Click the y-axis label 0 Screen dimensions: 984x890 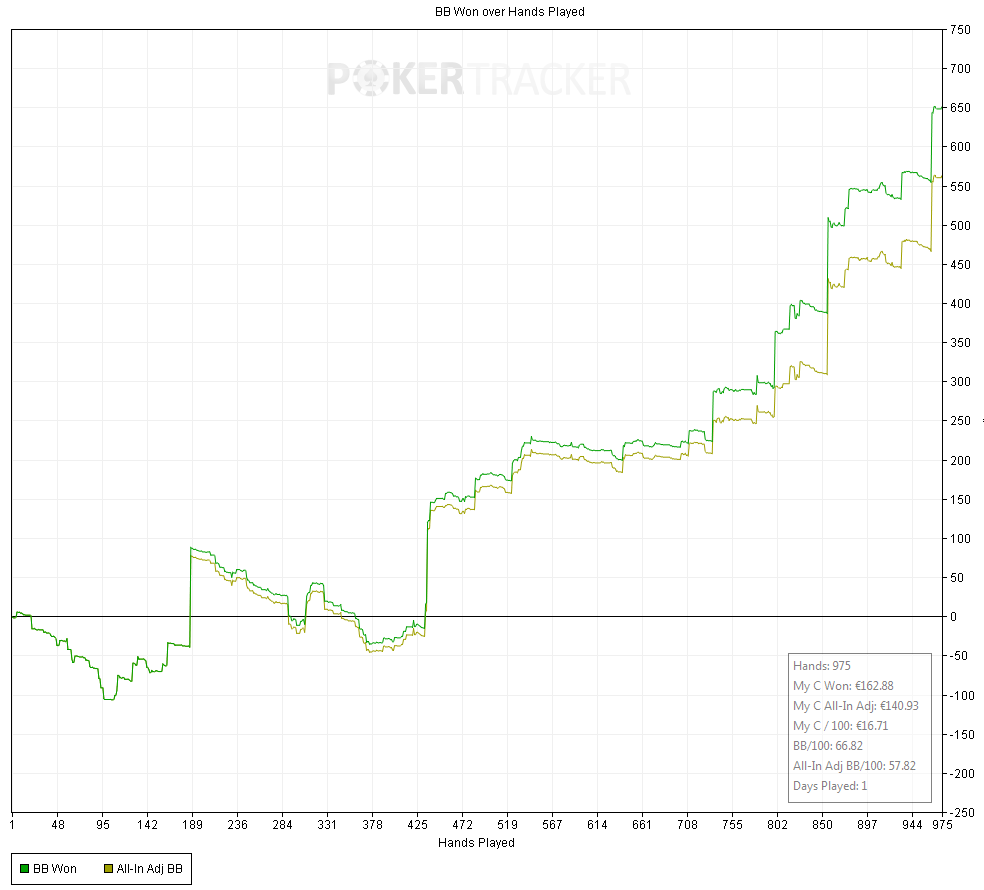953,617
